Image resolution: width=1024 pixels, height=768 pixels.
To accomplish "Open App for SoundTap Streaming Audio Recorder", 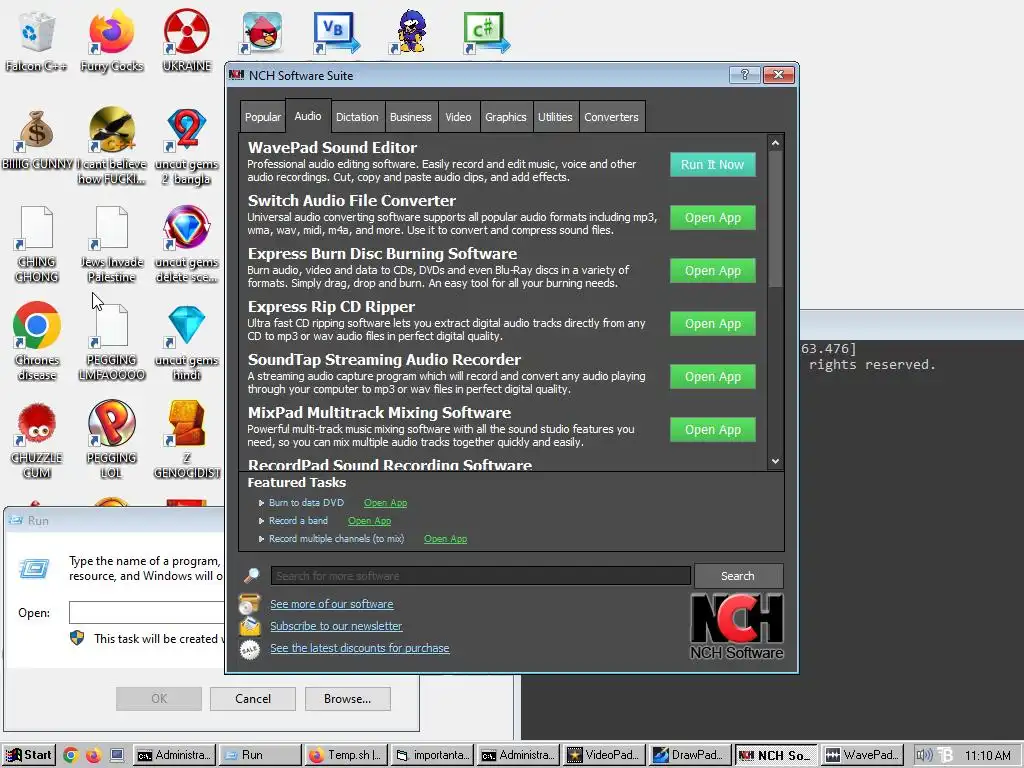I will tap(712, 376).
